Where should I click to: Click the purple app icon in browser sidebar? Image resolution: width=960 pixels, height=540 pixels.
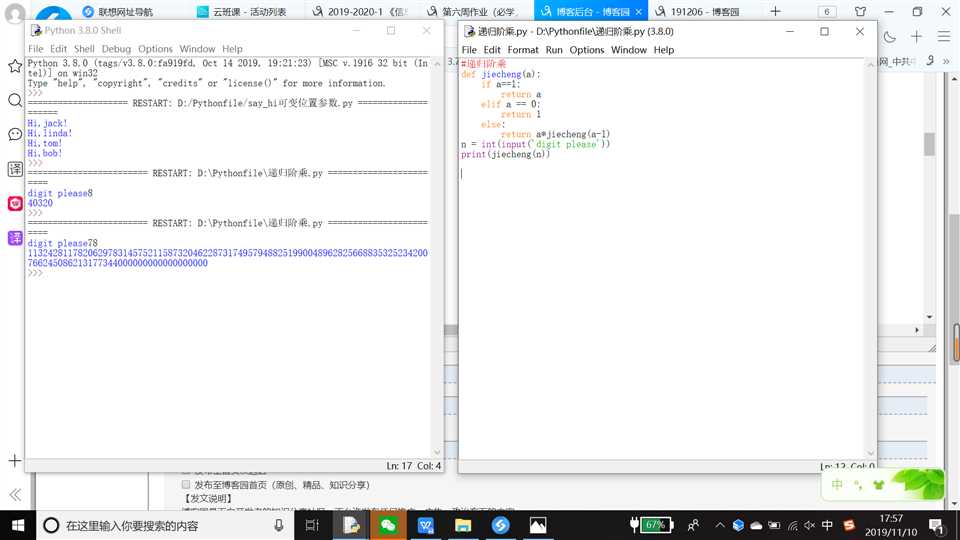15,238
